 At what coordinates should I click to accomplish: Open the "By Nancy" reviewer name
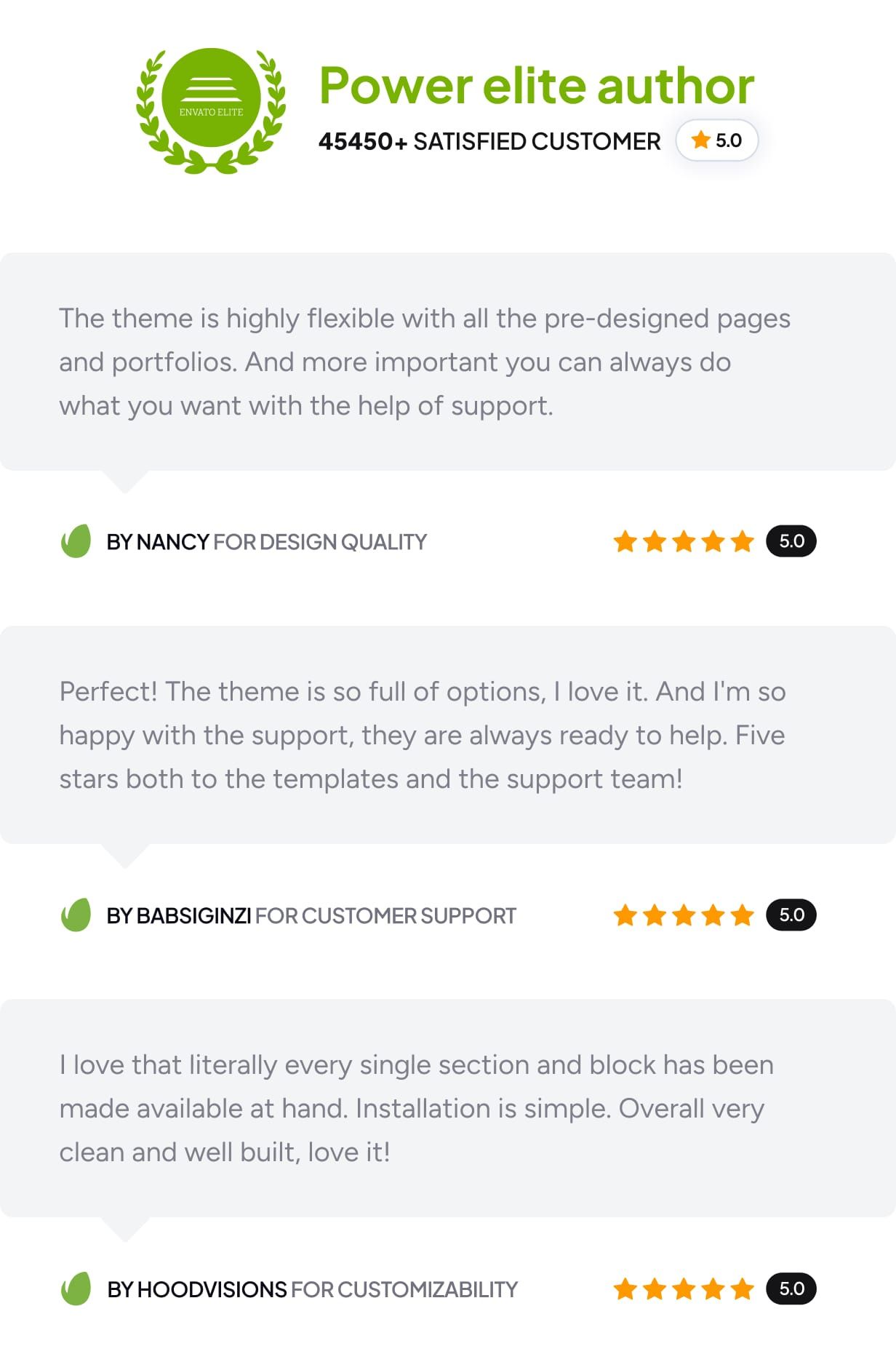[x=158, y=542]
